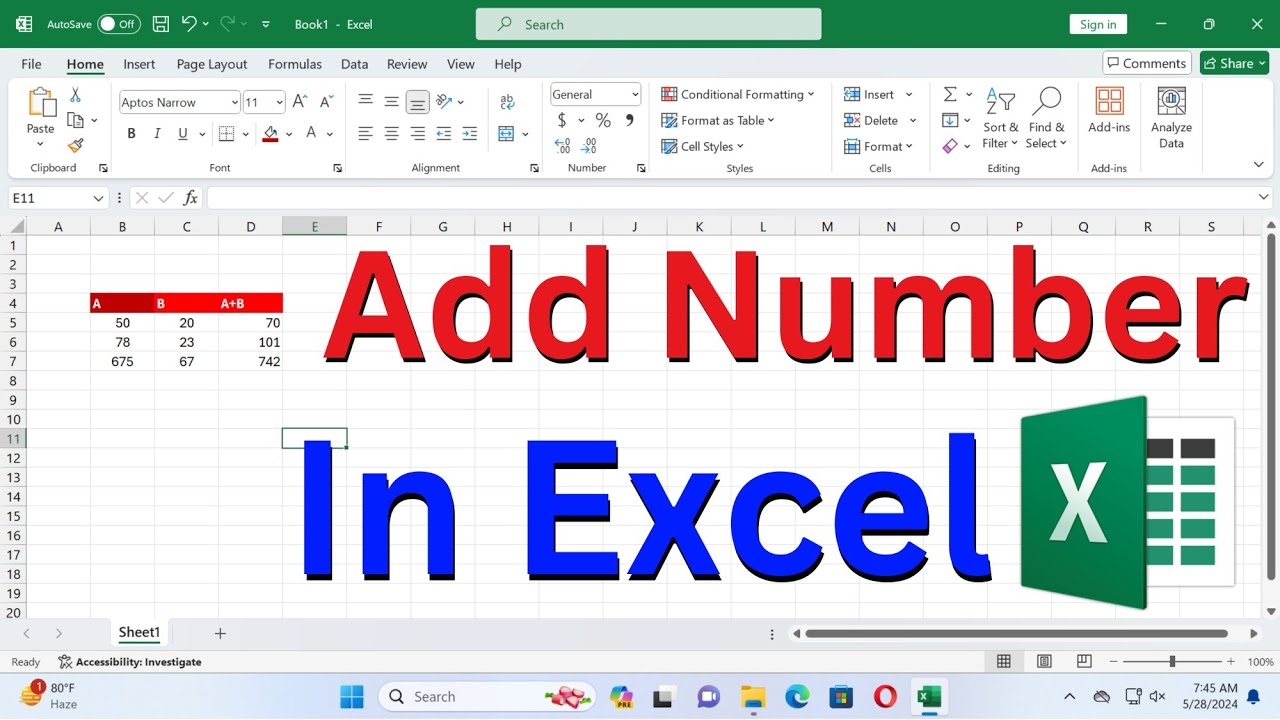Click in the formula bar input
Screen dimensions: 1280x720
tap(738, 198)
